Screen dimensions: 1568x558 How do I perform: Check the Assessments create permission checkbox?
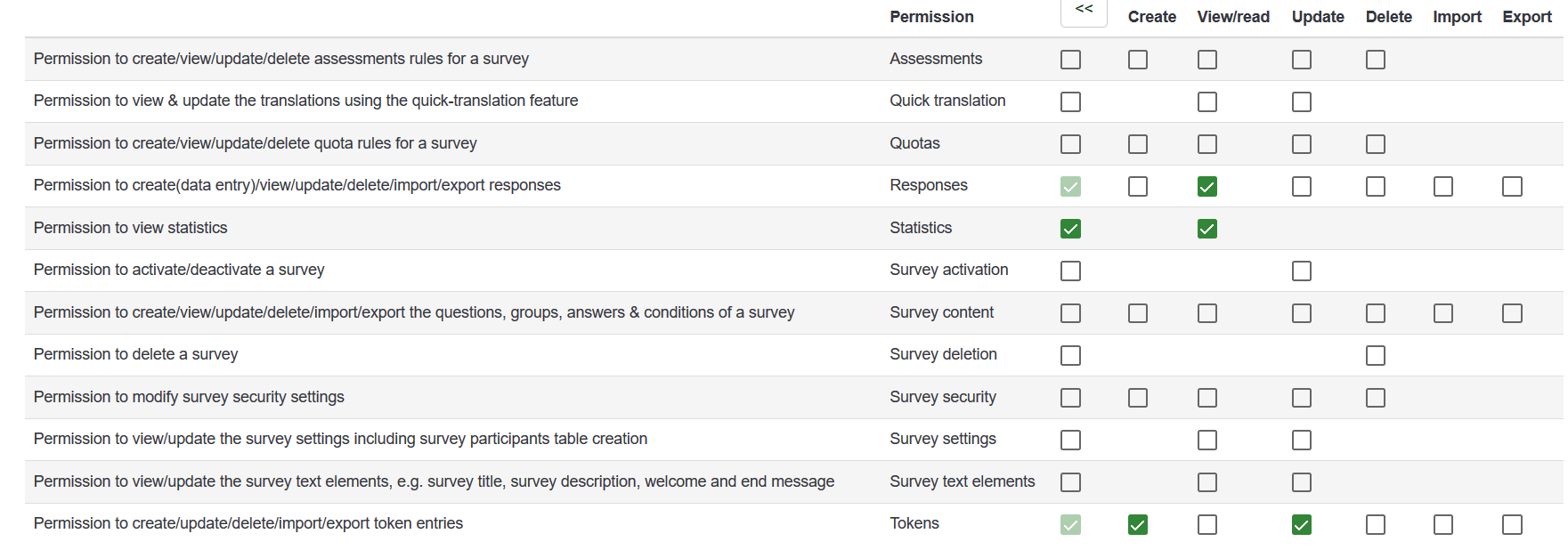pos(1138,60)
